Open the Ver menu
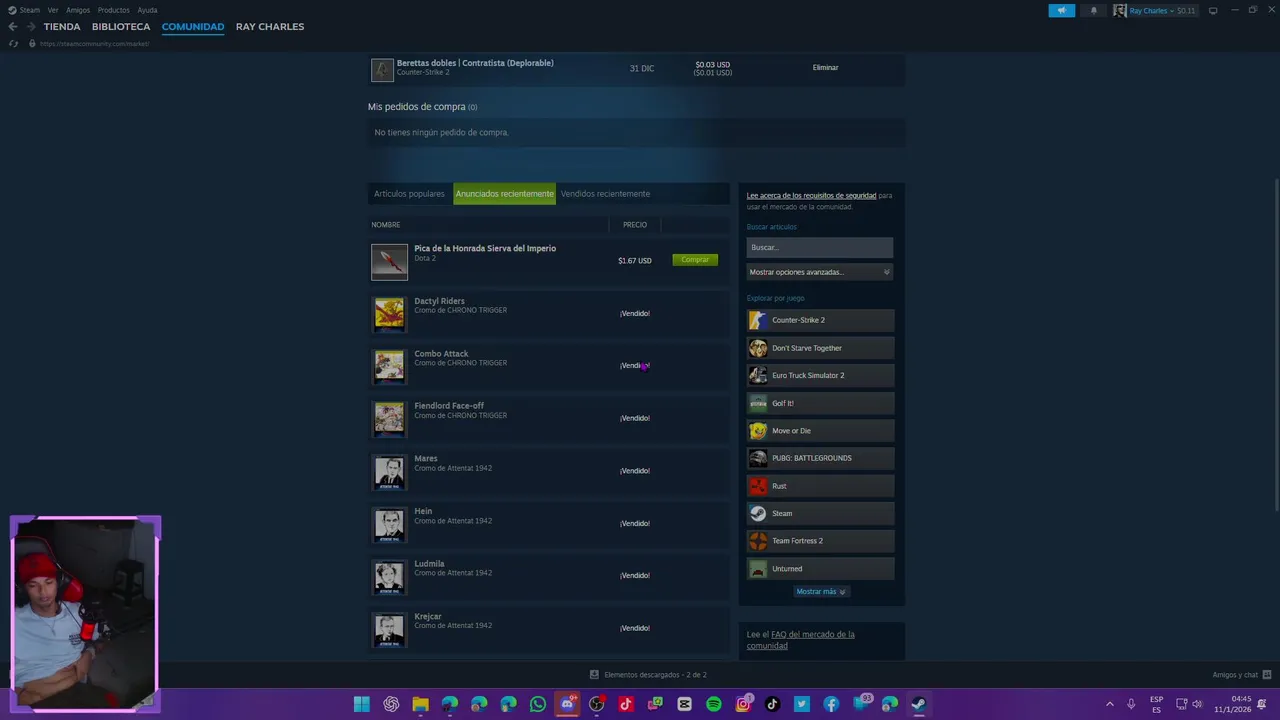 (x=53, y=10)
